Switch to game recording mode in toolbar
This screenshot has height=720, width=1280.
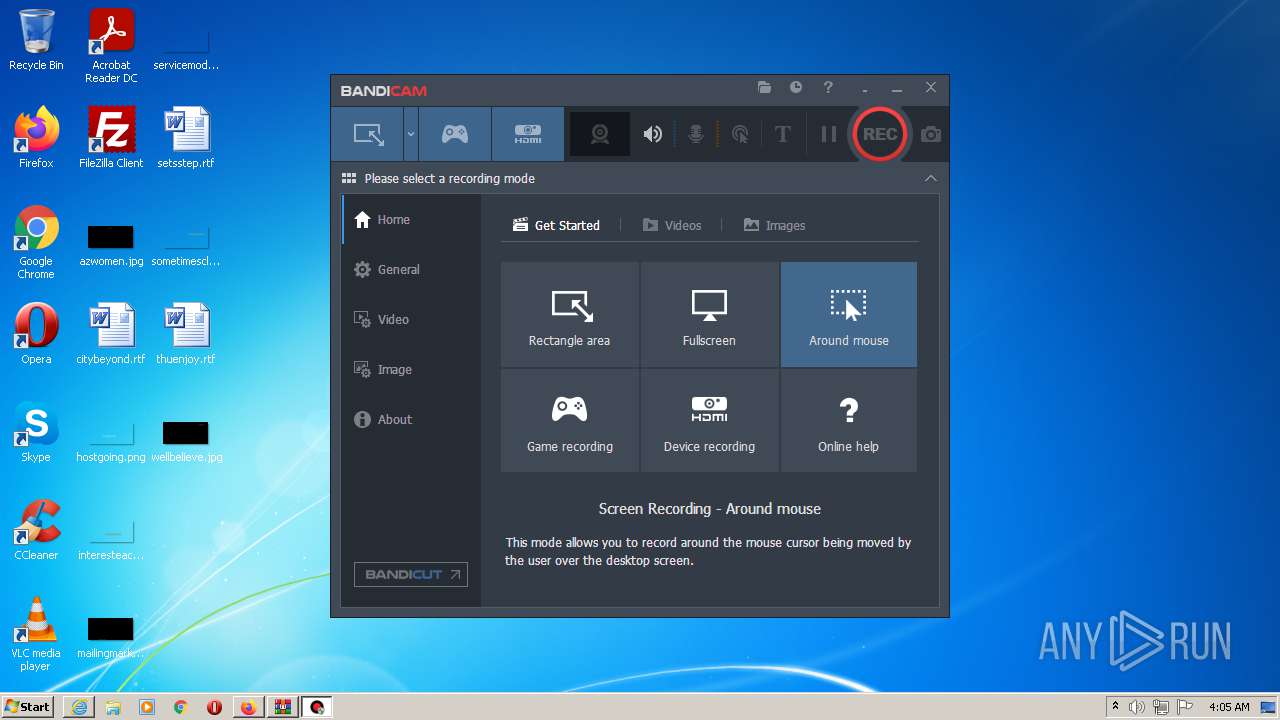click(455, 134)
